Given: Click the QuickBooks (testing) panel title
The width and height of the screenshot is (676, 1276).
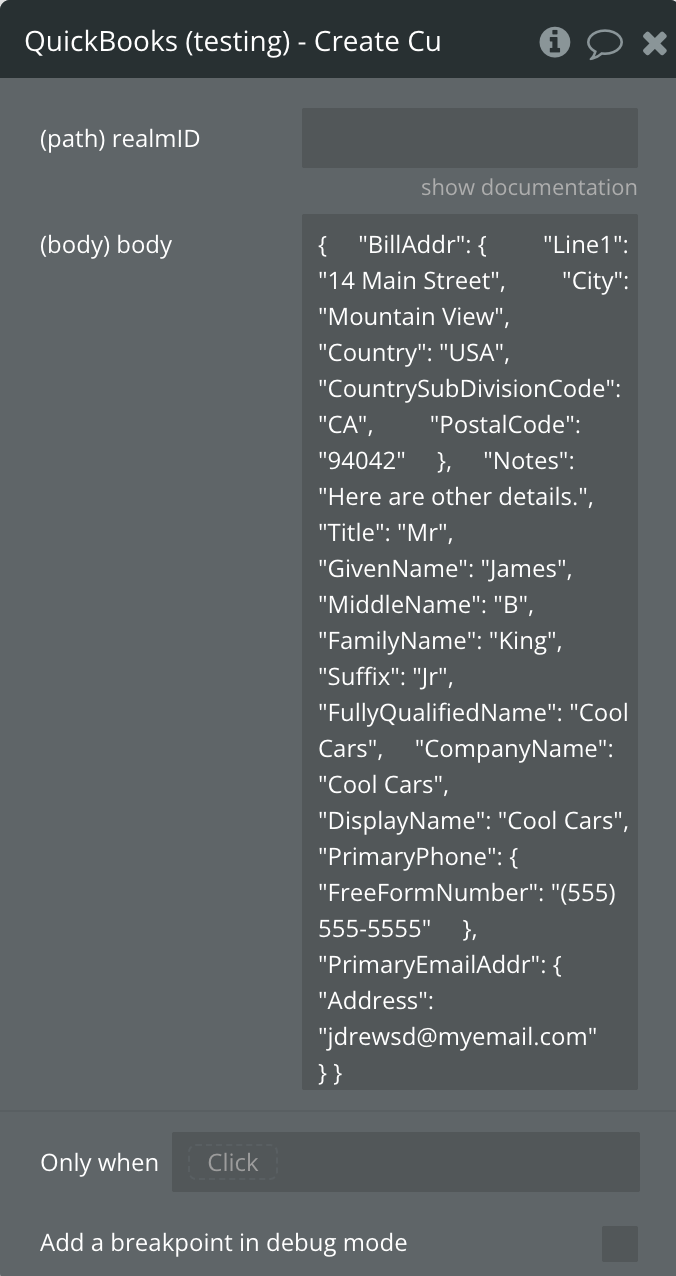Looking at the screenshot, I should click(x=232, y=42).
